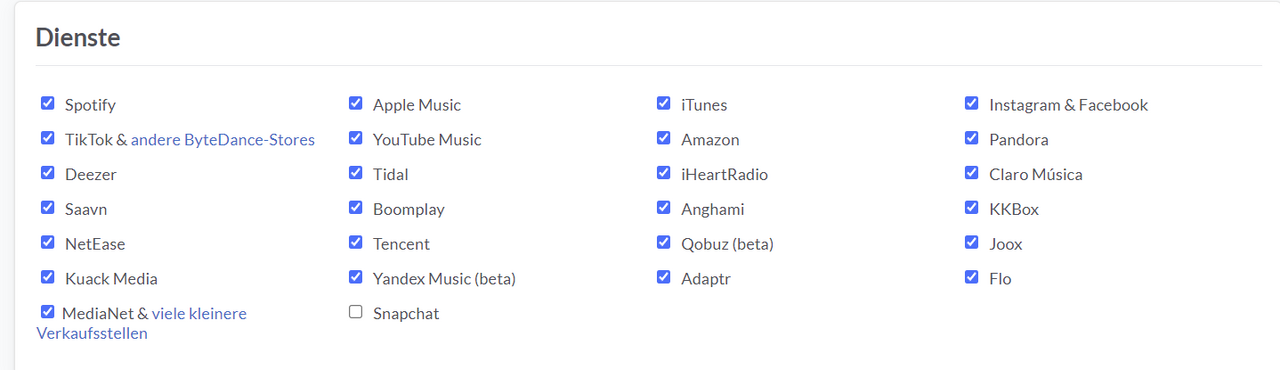This screenshot has width=1280, height=370.
Task: Uncheck the MediaNet checkbox
Action: pos(47,312)
